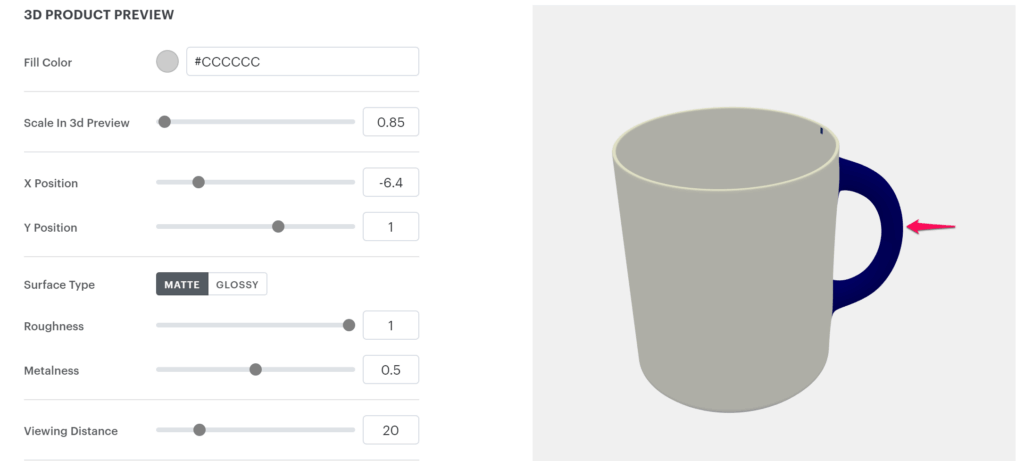This screenshot has width=1024, height=461.
Task: Click the Viewing Distance value field
Action: (390, 431)
